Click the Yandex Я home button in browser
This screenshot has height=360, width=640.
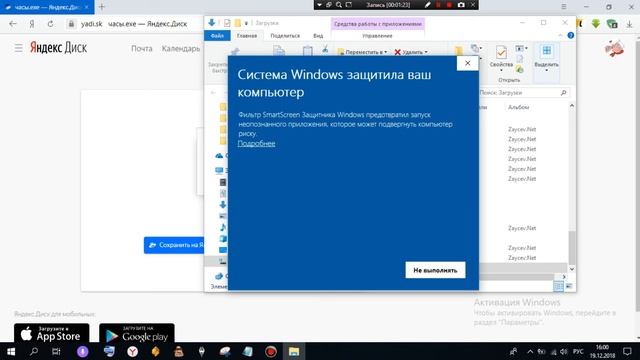[x=32, y=24]
